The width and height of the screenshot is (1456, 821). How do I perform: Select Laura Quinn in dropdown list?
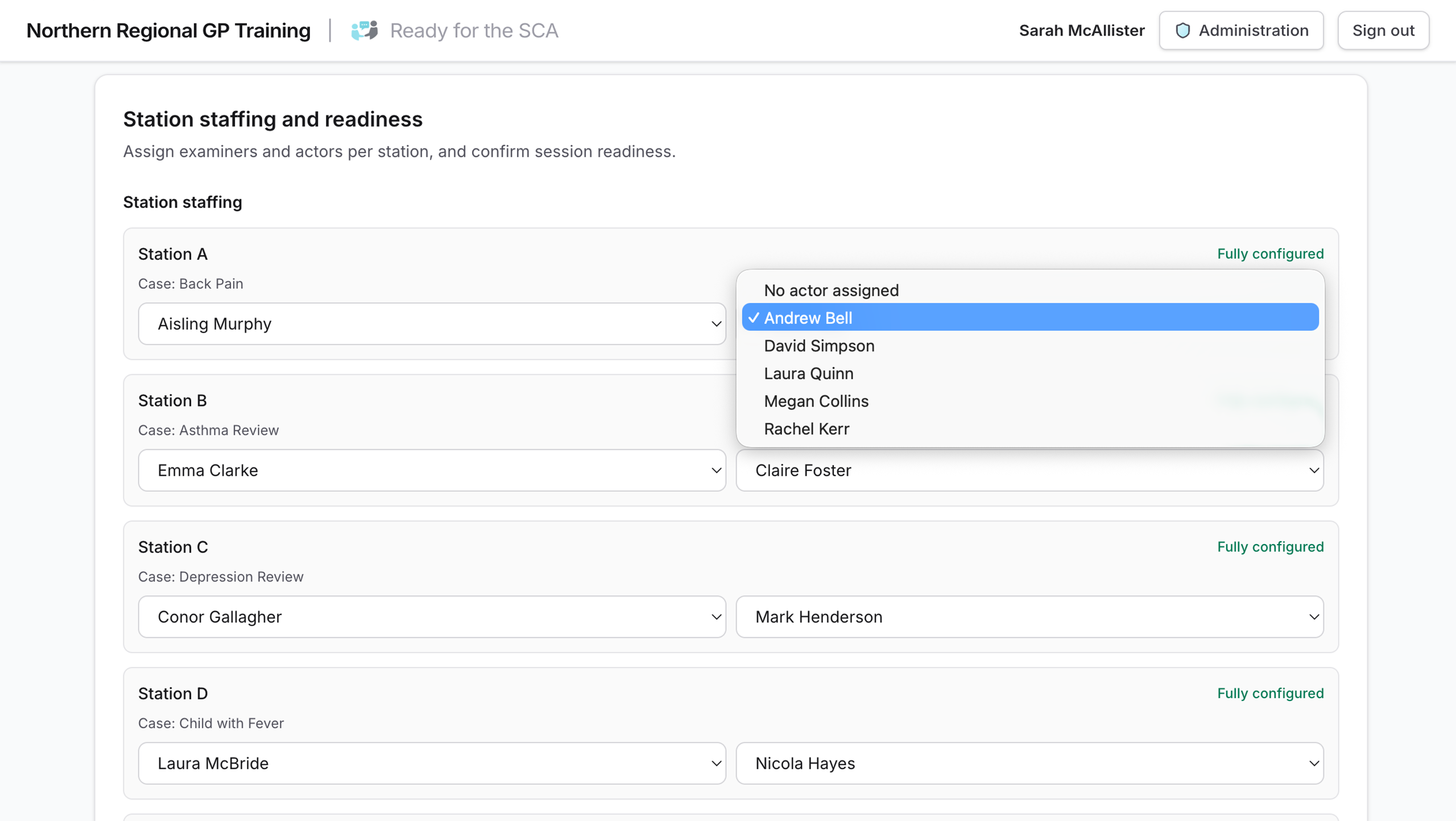click(x=808, y=374)
